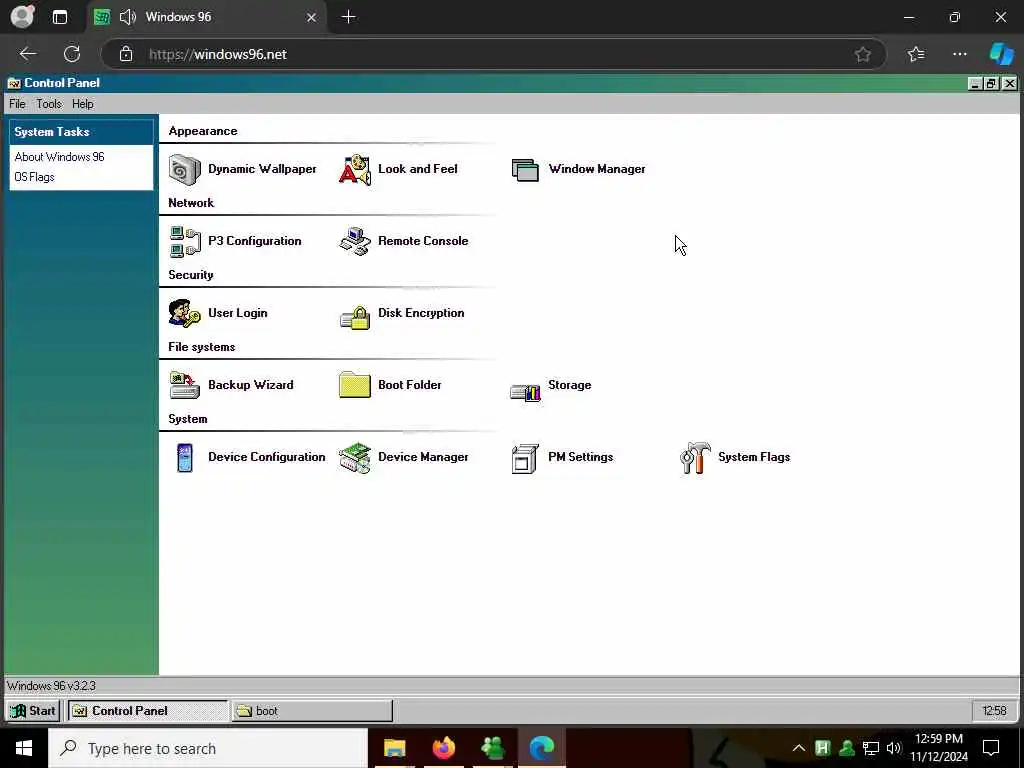The image size is (1024, 768).
Task: Open the Windows notification center
Action: 991,748
